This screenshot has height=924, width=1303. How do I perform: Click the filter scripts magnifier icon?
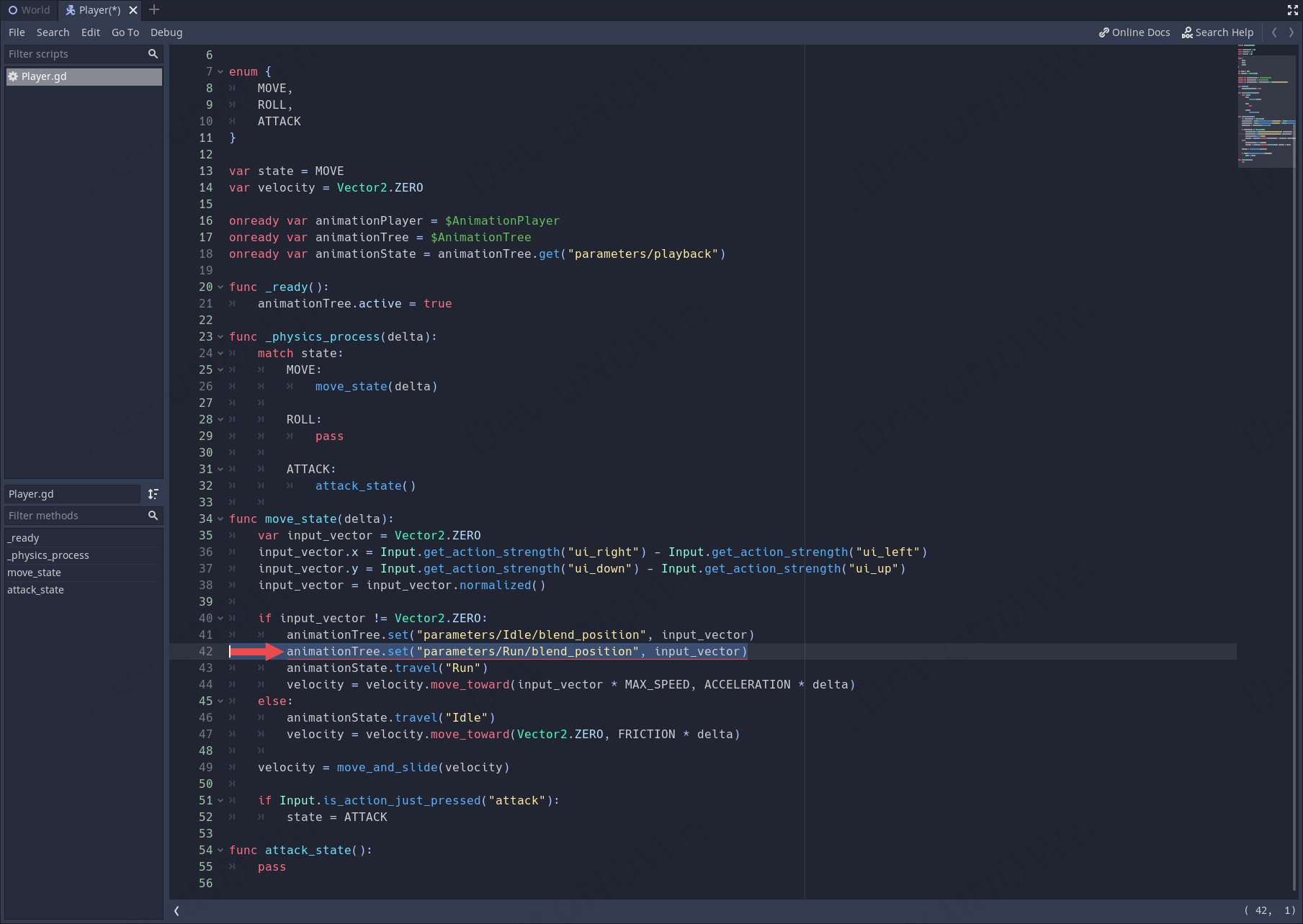click(x=153, y=54)
